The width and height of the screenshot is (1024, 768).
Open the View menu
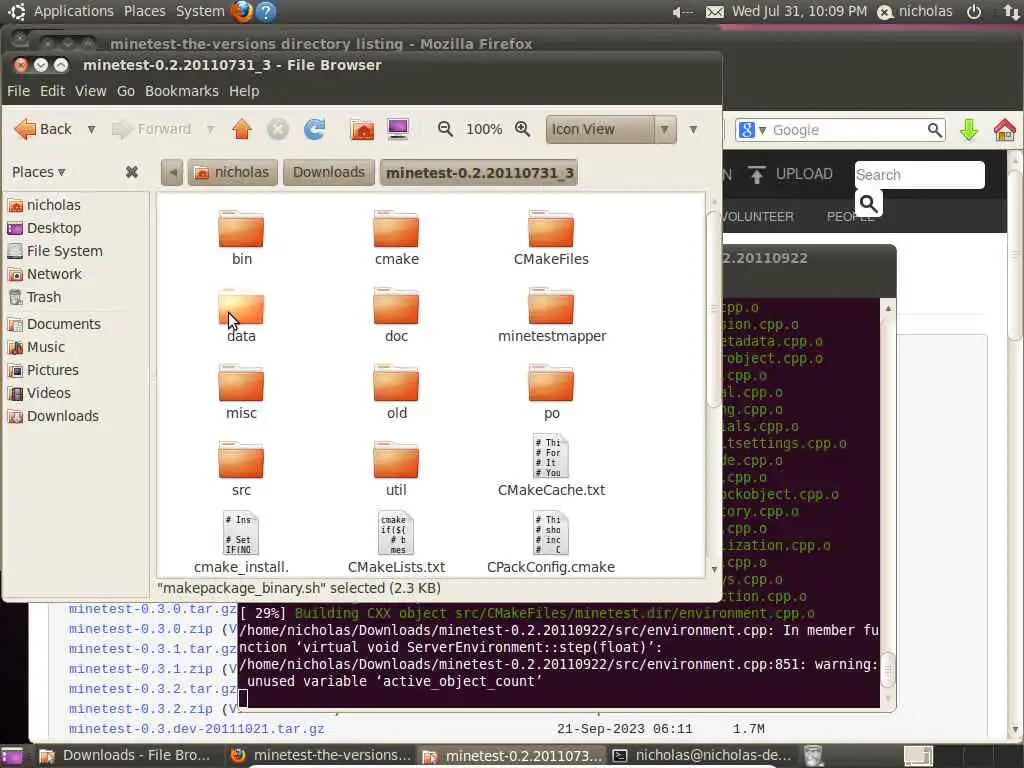click(x=90, y=91)
